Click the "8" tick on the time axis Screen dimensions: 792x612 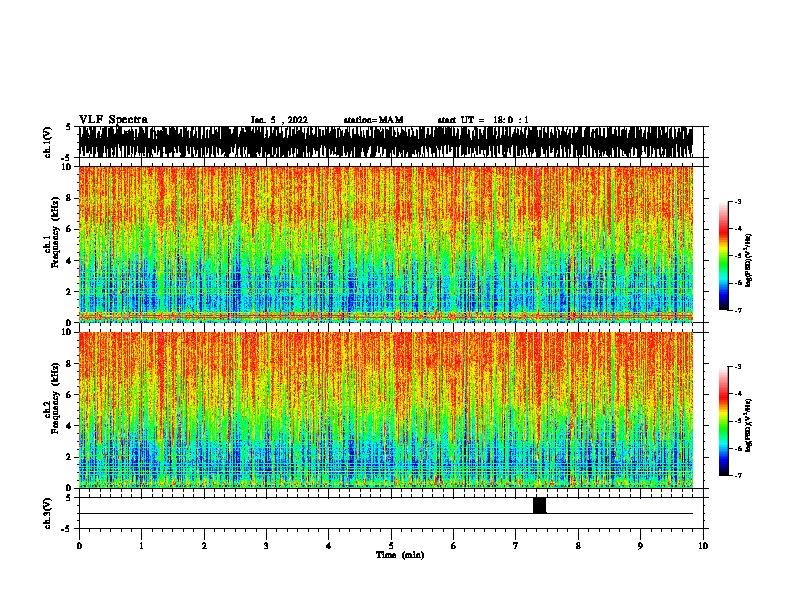[578, 546]
